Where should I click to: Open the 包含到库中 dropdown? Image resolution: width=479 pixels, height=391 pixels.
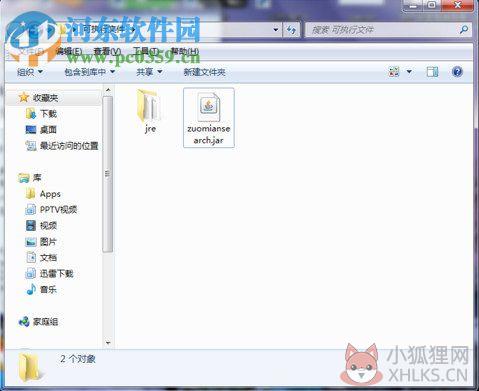click(x=89, y=72)
